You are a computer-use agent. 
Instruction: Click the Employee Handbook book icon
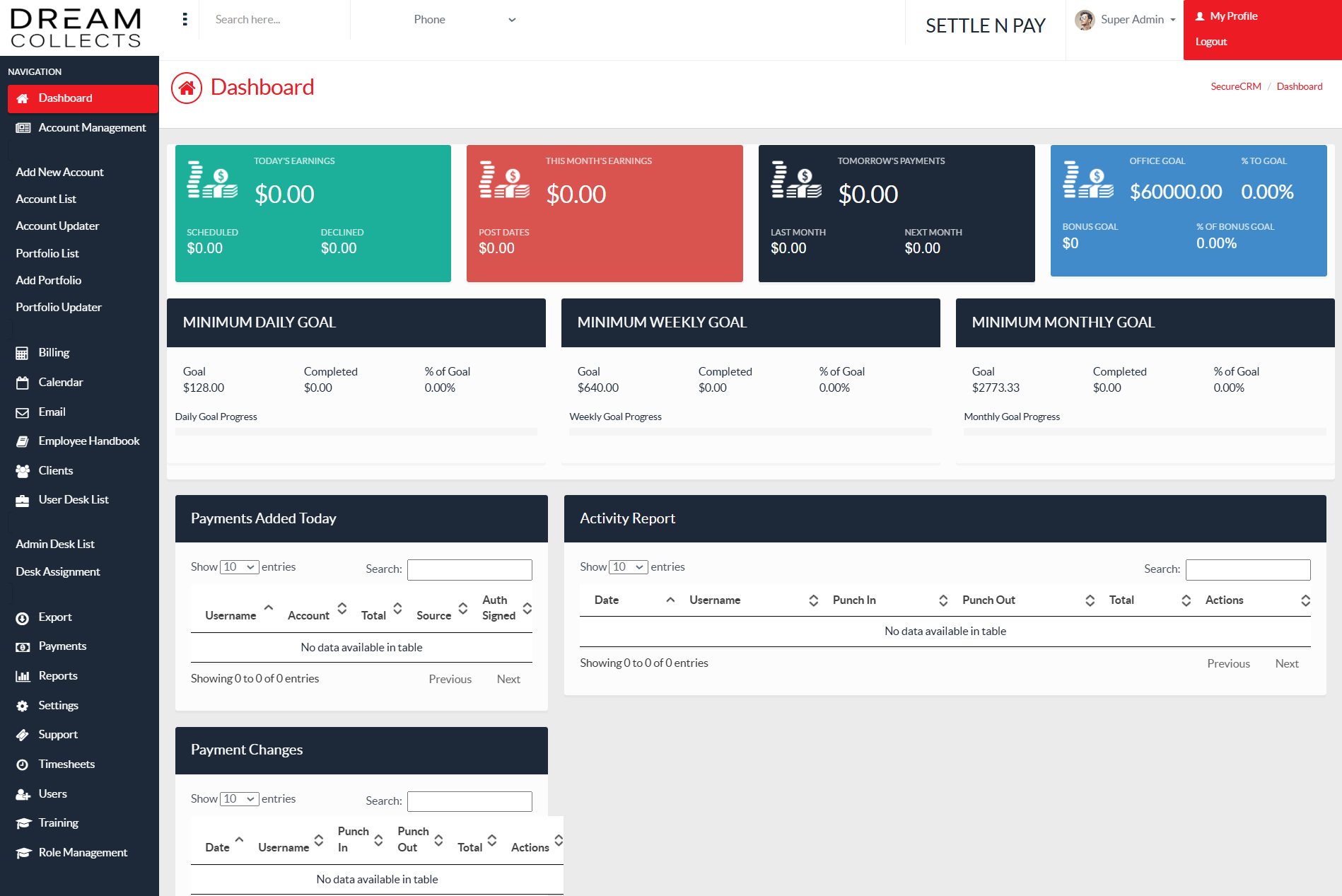[x=23, y=441]
